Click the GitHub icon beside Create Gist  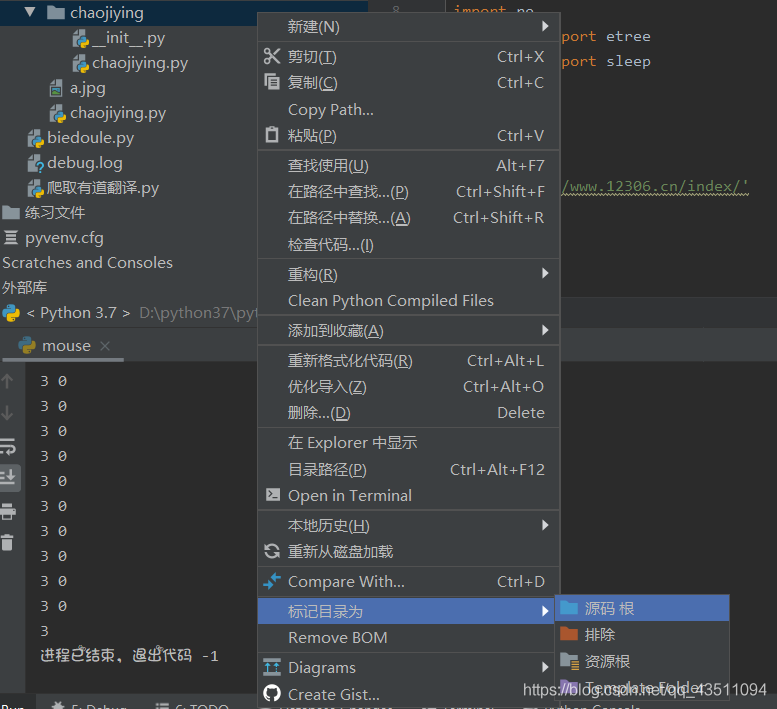pos(272,694)
